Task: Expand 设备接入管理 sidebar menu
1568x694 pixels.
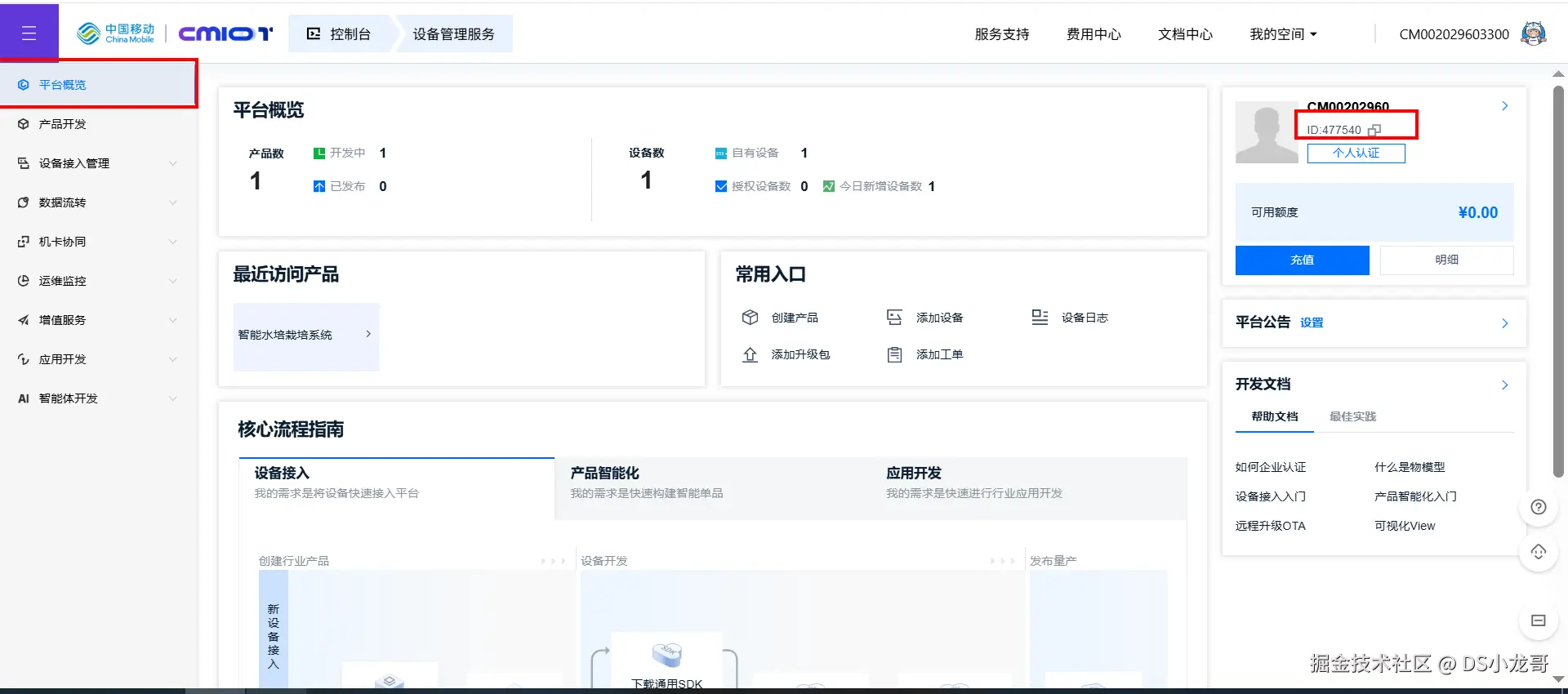Action: [x=98, y=163]
